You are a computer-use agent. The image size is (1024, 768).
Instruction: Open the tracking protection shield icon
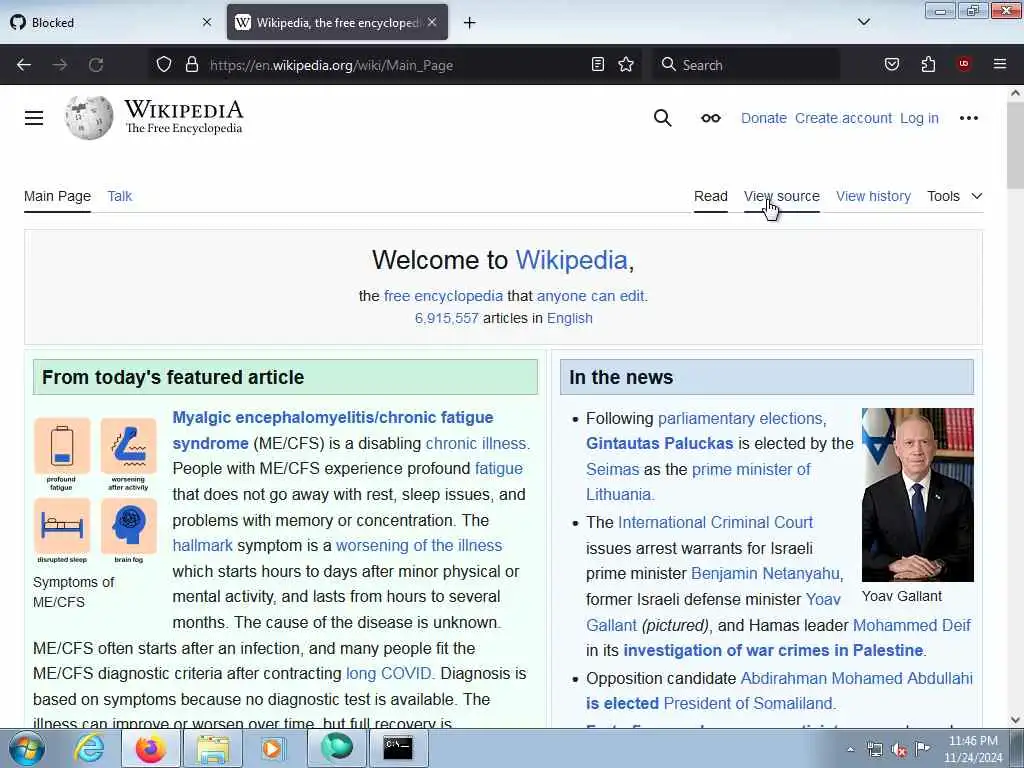pyautogui.click(x=164, y=65)
